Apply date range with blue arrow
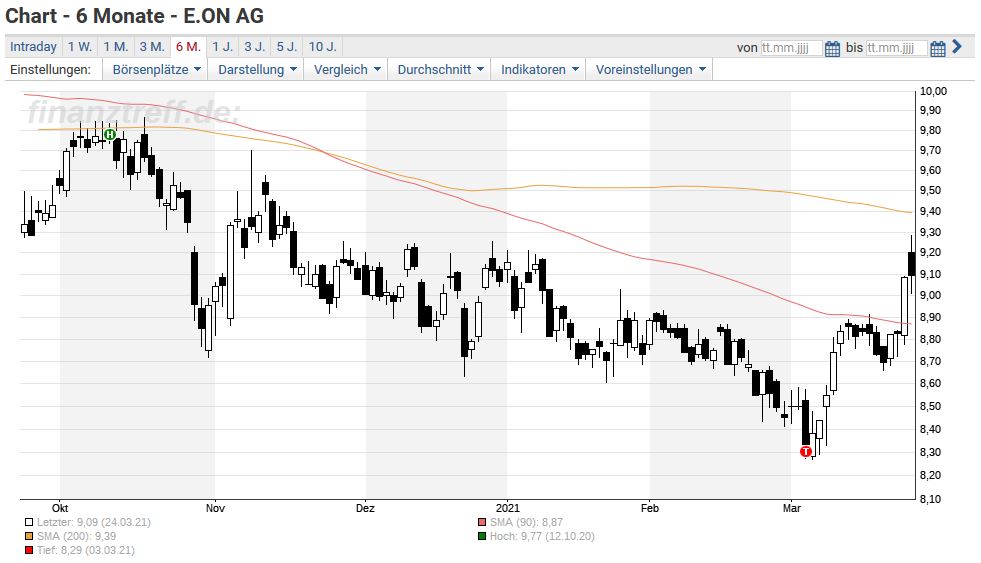Image resolution: width=981 pixels, height=563 pixels. pos(957,46)
